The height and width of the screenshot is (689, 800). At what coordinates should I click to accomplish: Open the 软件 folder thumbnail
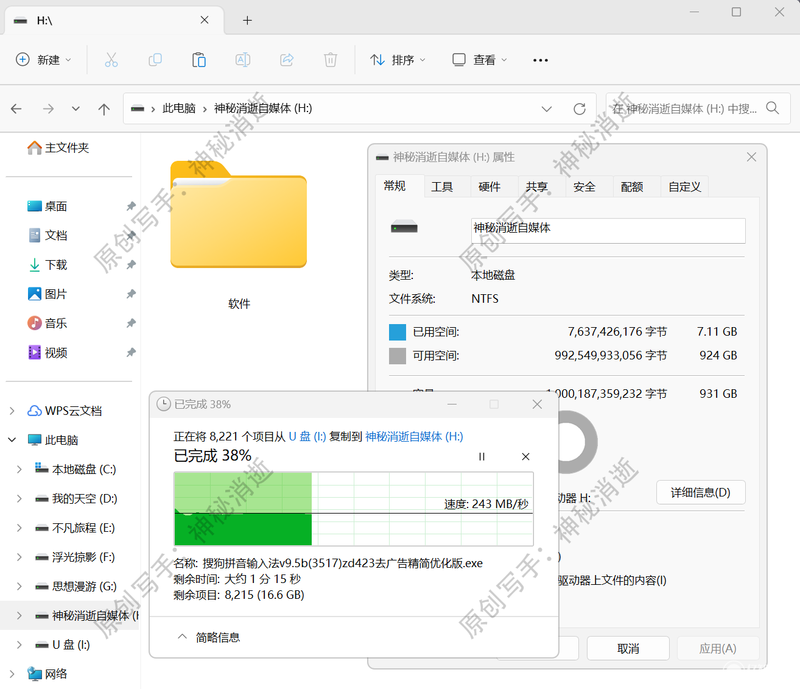pyautogui.click(x=238, y=214)
